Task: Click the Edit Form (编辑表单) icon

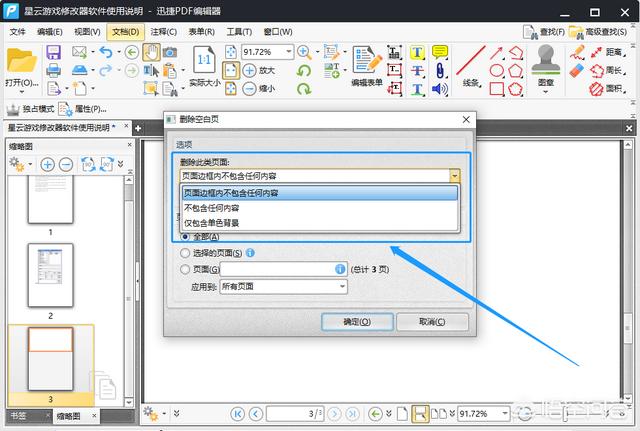Action: point(366,62)
